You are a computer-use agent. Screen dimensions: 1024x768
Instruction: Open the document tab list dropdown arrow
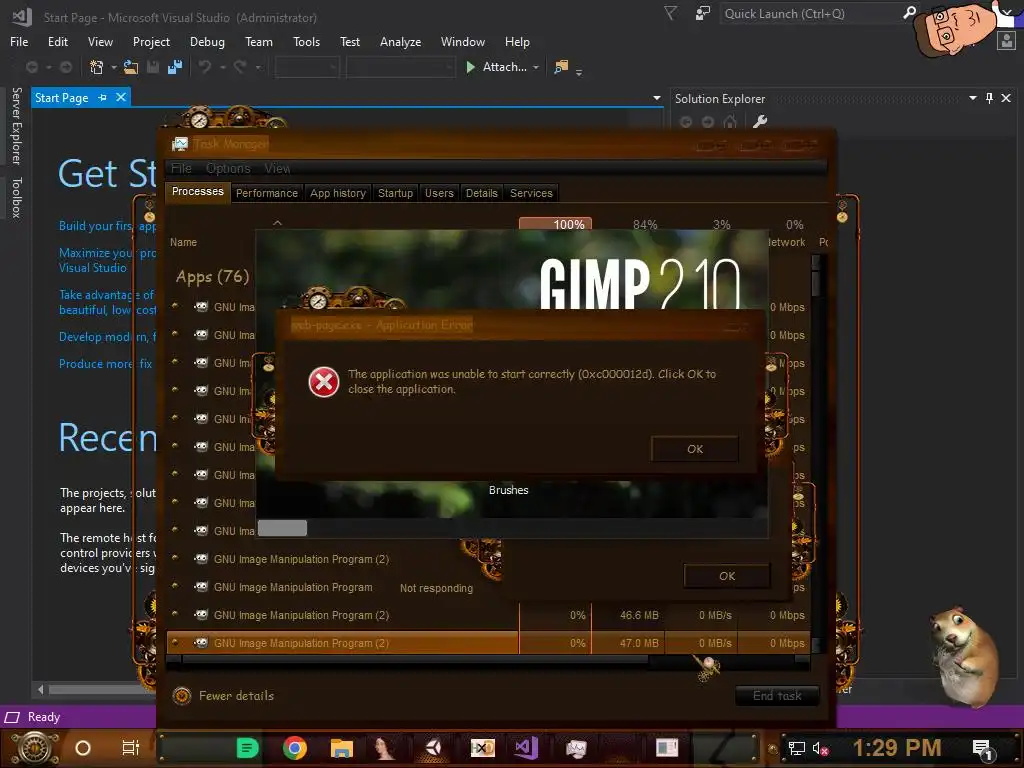click(657, 98)
